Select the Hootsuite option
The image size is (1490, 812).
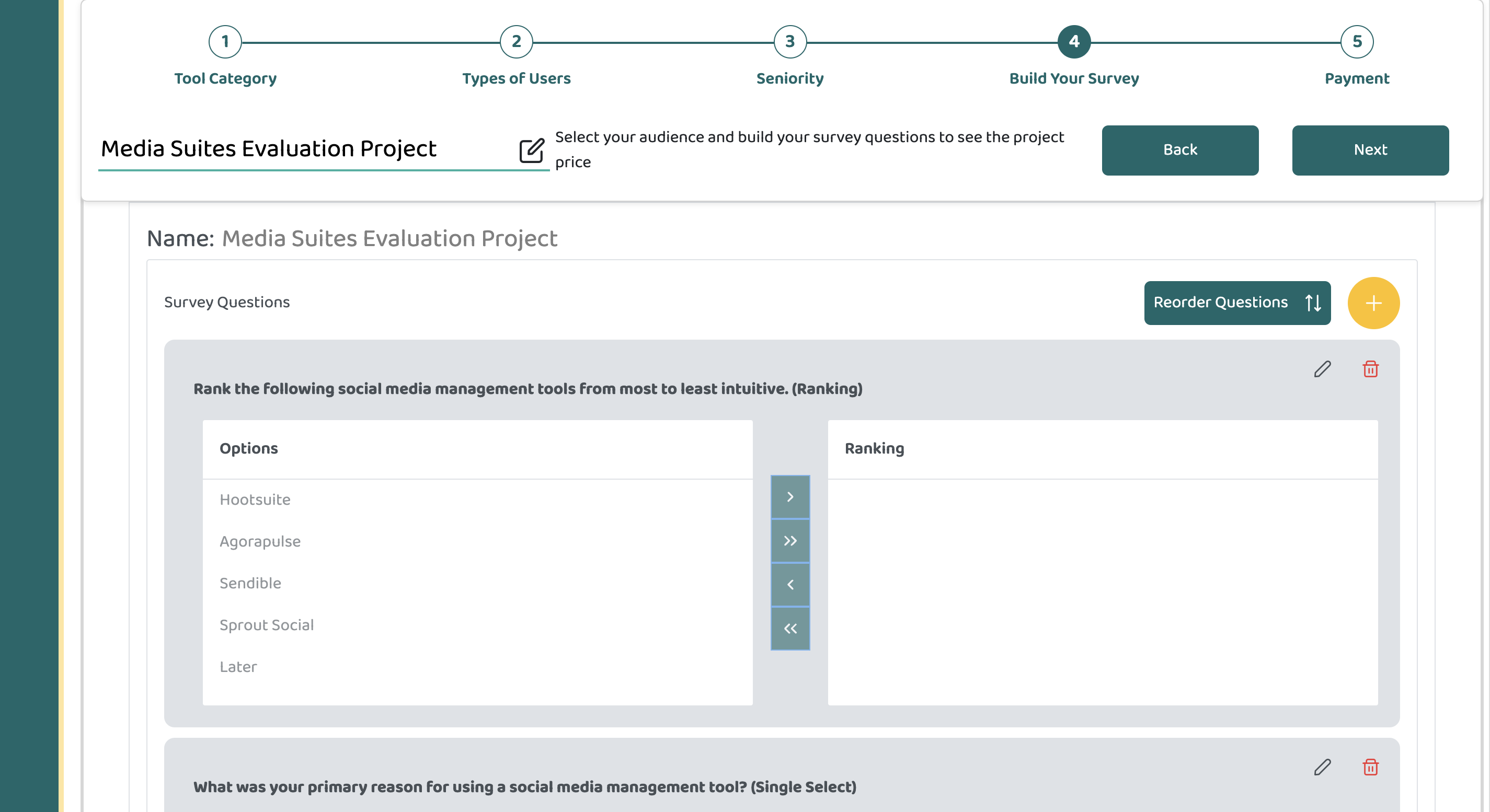(x=255, y=500)
